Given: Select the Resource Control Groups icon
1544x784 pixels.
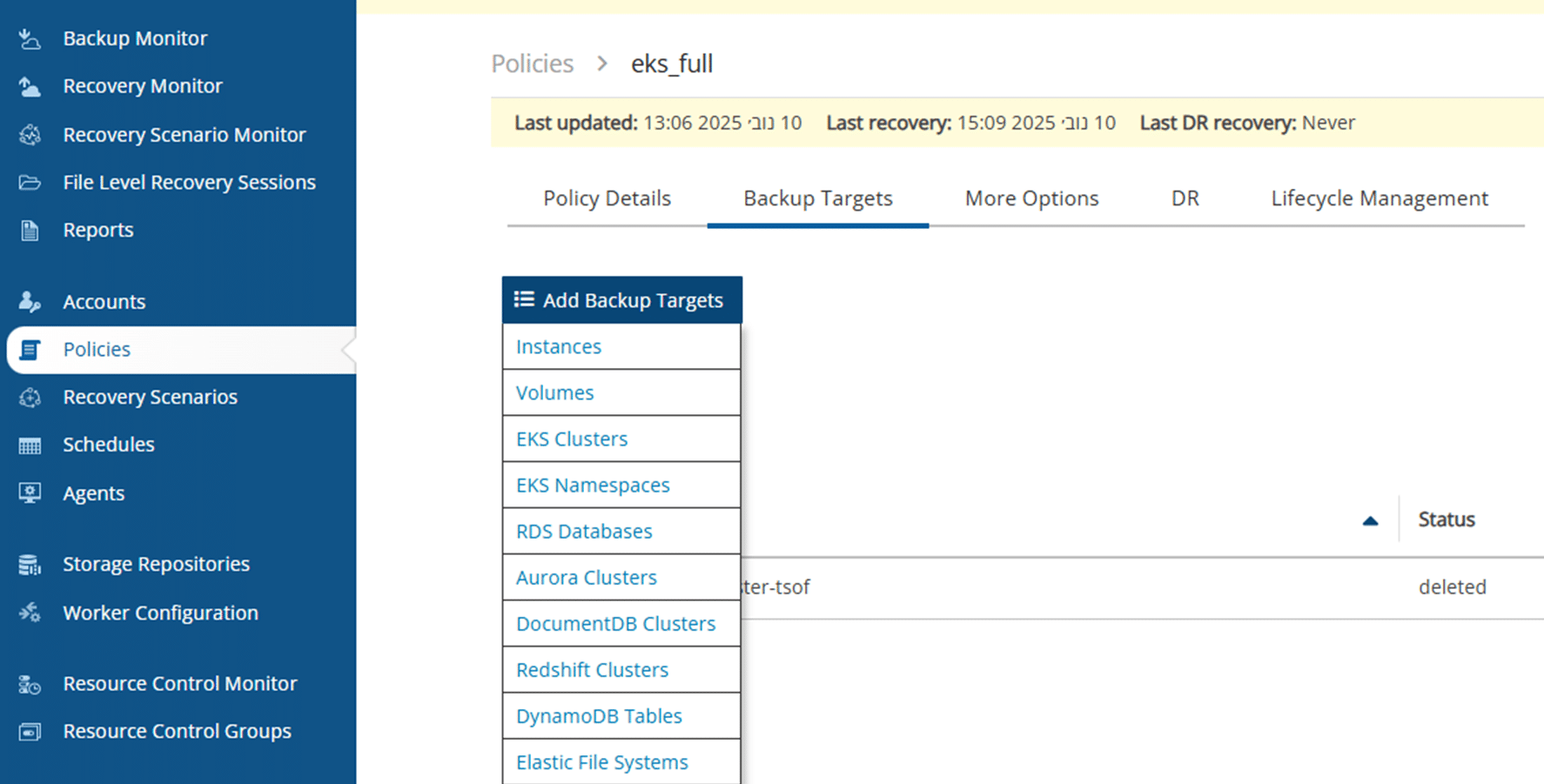Looking at the screenshot, I should [30, 731].
